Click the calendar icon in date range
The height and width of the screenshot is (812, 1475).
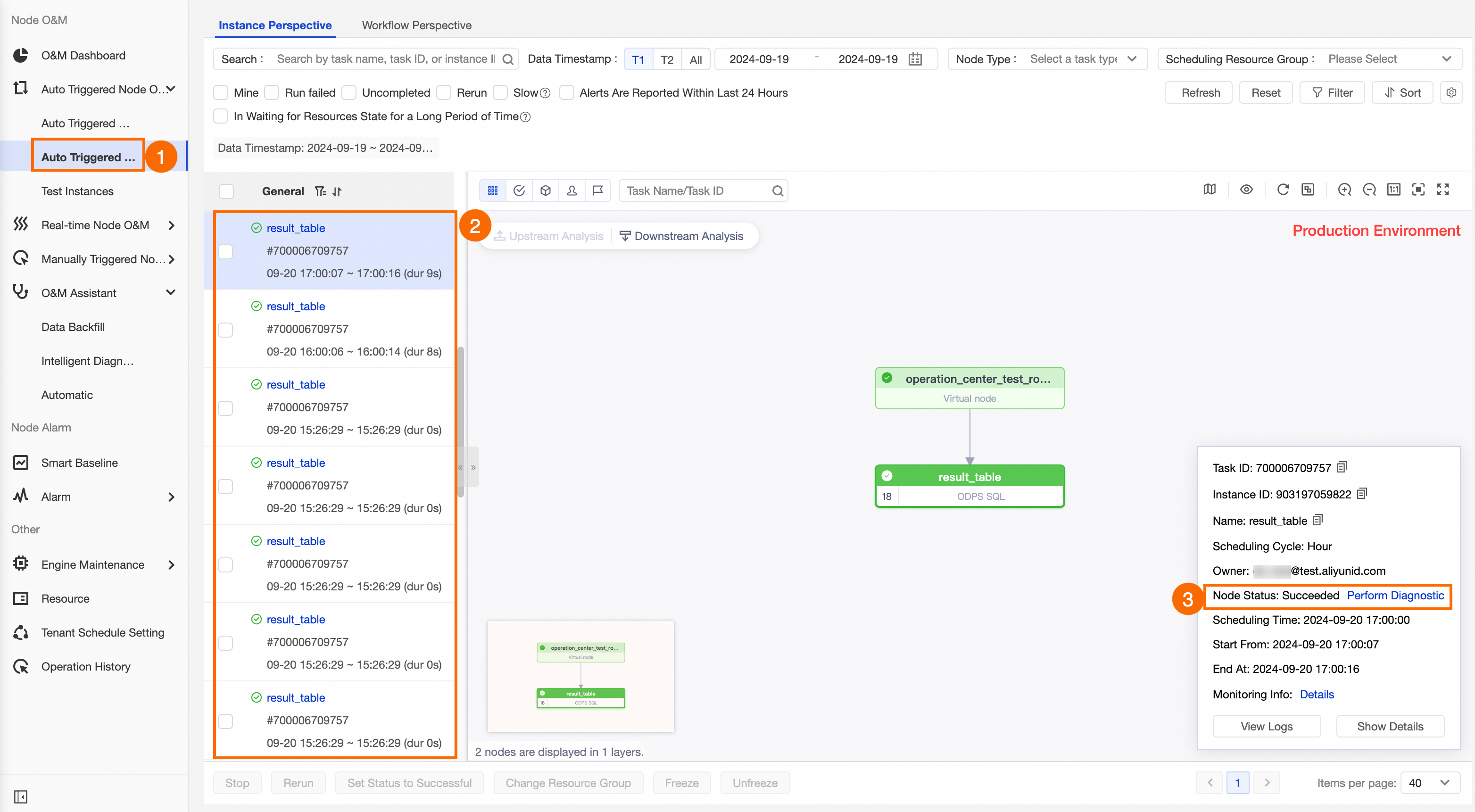(915, 59)
